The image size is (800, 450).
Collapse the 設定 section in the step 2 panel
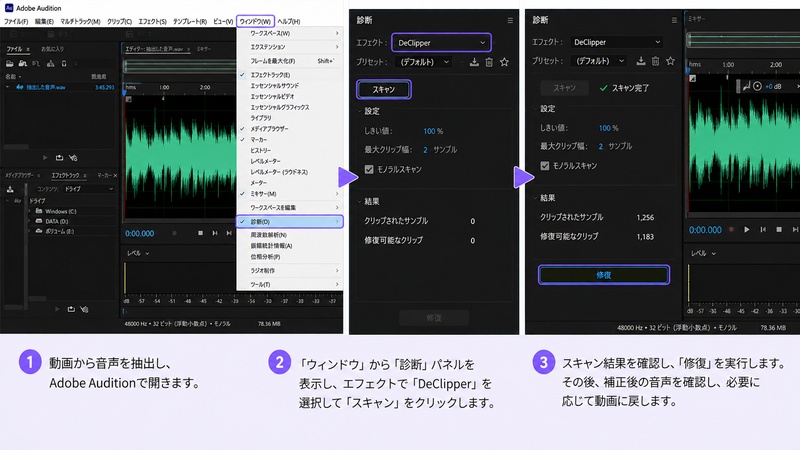click(x=359, y=111)
